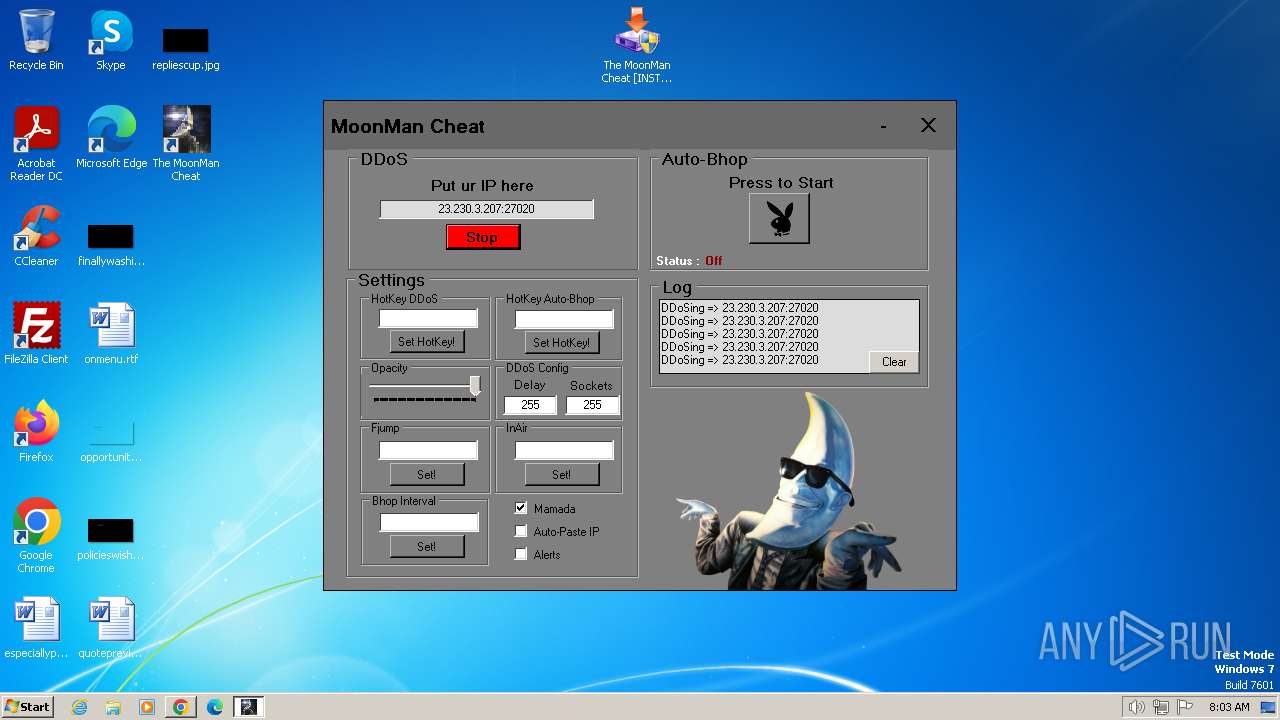
Task: Open the finallywashi... desktop file
Action: tap(111, 246)
